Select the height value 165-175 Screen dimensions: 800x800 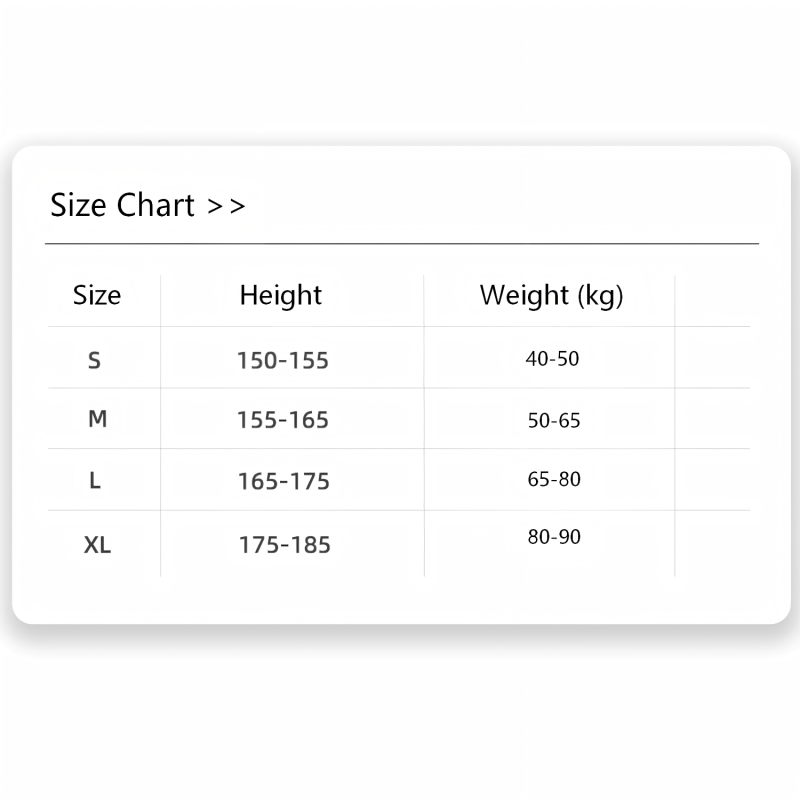coord(284,481)
